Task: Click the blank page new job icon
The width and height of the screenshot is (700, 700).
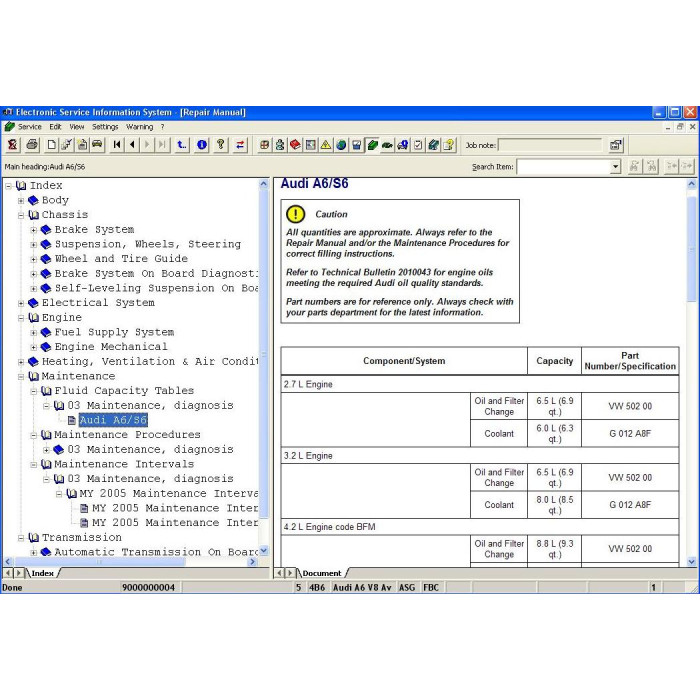Action: click(x=52, y=145)
